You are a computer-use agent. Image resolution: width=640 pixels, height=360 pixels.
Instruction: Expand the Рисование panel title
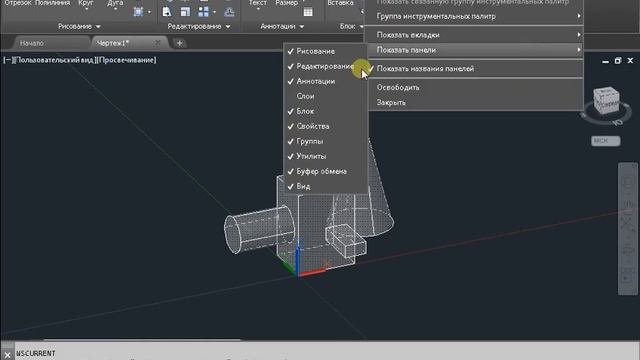79,26
